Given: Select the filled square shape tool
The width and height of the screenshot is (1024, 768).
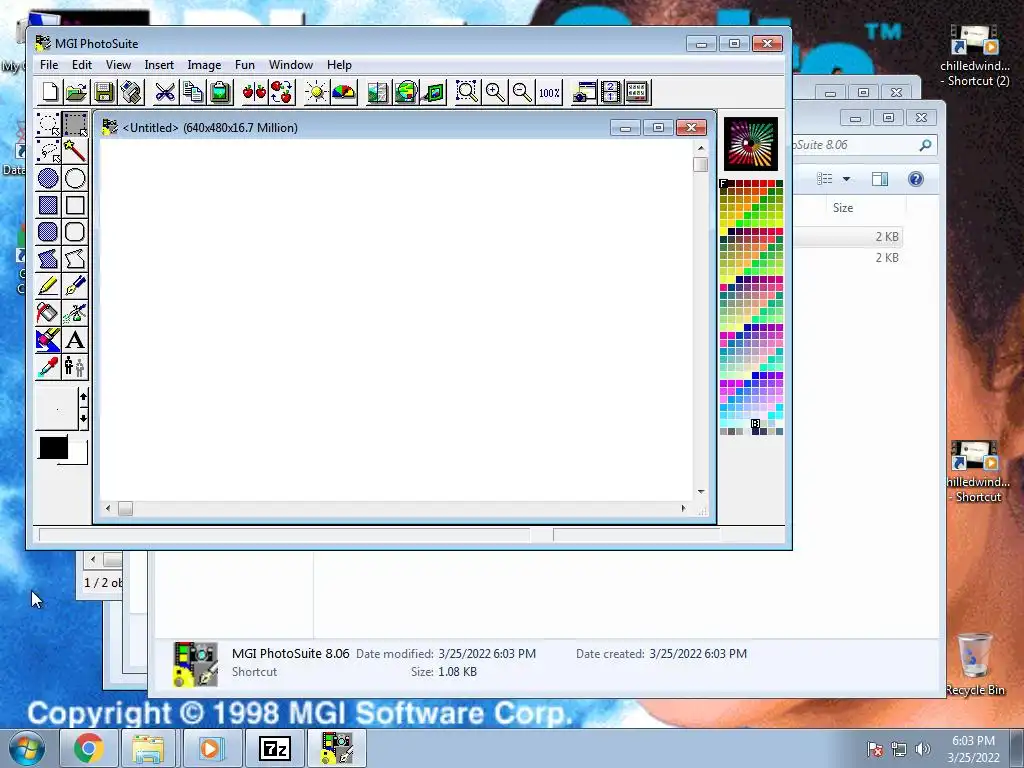Looking at the screenshot, I should pyautogui.click(x=48, y=205).
